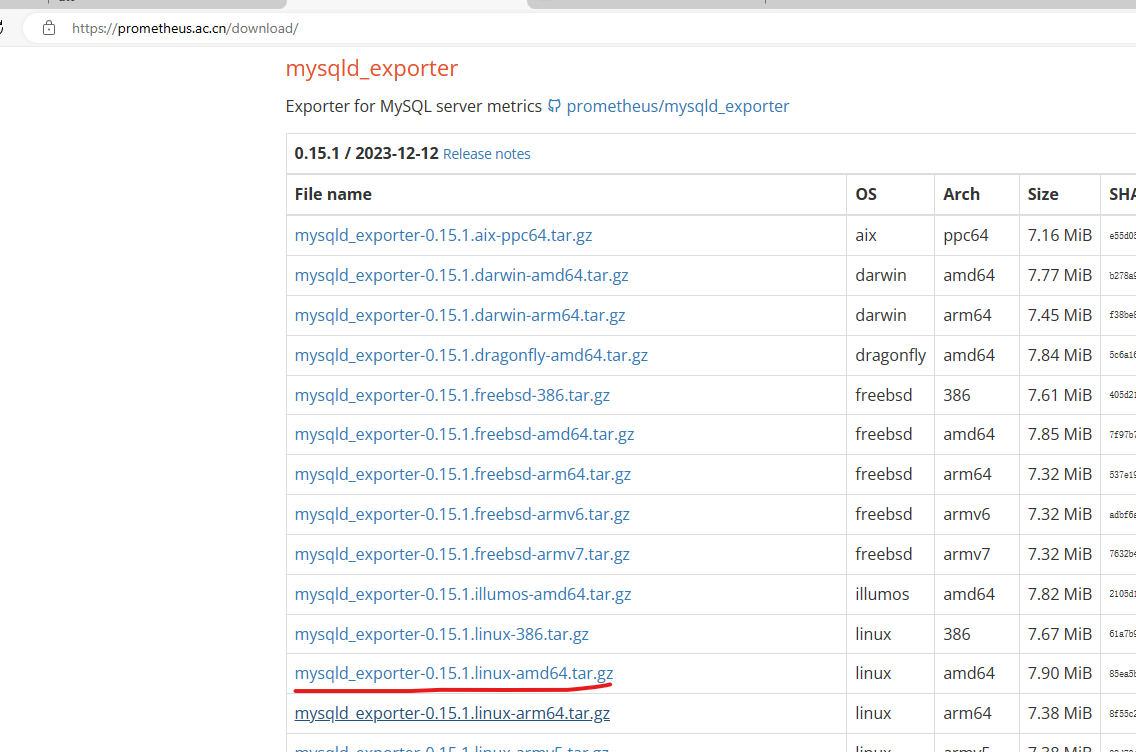Download mysqld_exporter-0.15.1.aix-ppc64.tar.gz
1136x752 pixels.
click(443, 235)
